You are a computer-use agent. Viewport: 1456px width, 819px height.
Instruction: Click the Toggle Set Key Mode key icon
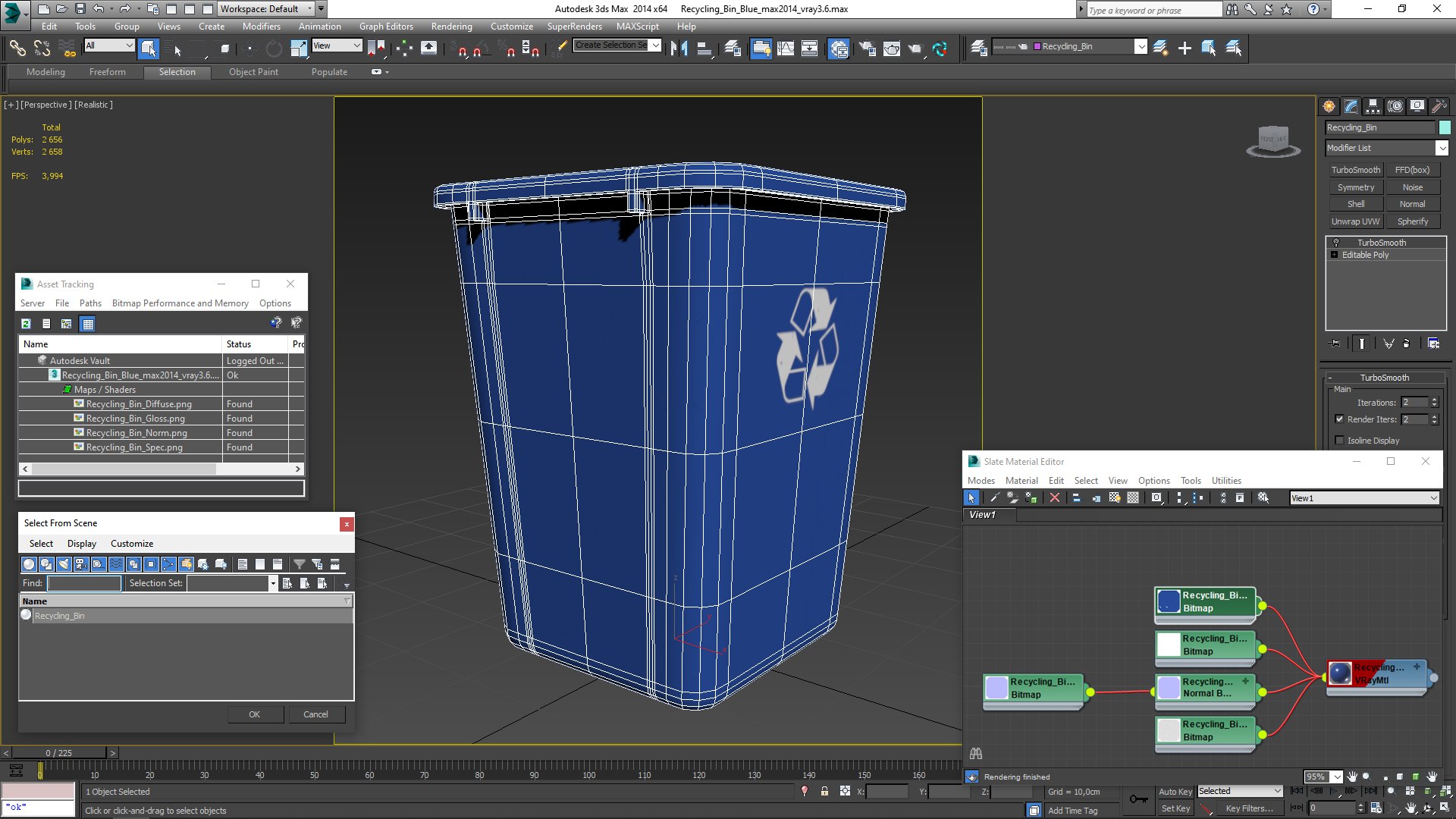tap(1138, 799)
